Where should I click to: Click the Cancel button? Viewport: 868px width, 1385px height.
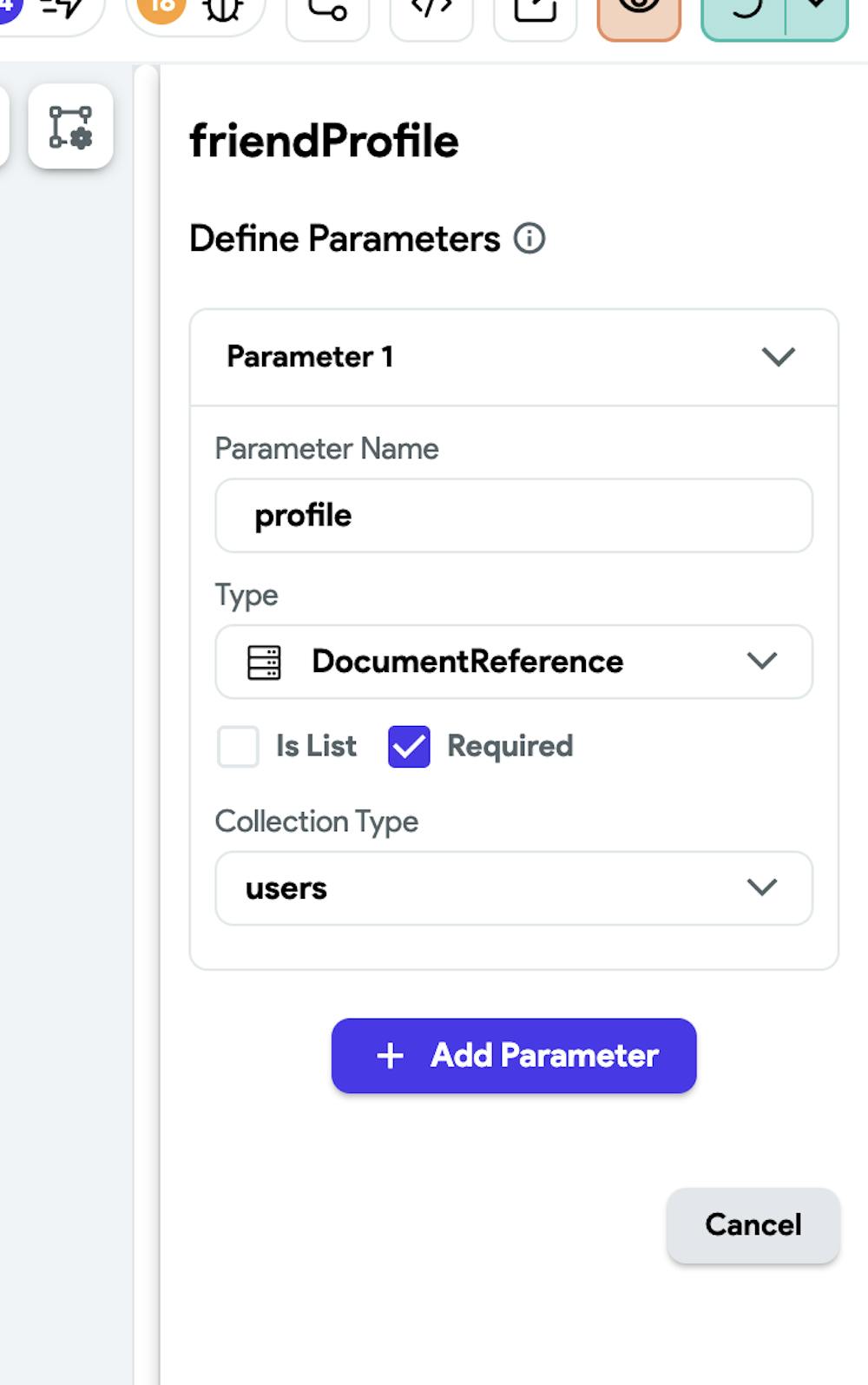click(x=753, y=1224)
